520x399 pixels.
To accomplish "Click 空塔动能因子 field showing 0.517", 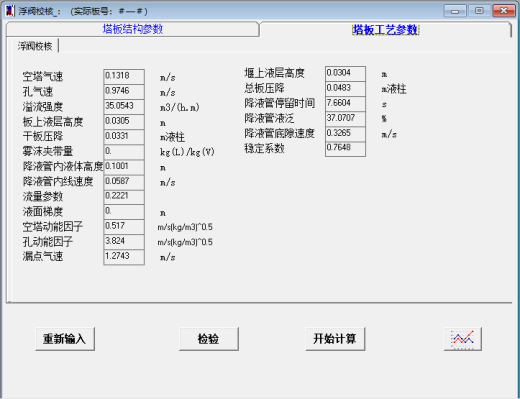I will [x=124, y=227].
